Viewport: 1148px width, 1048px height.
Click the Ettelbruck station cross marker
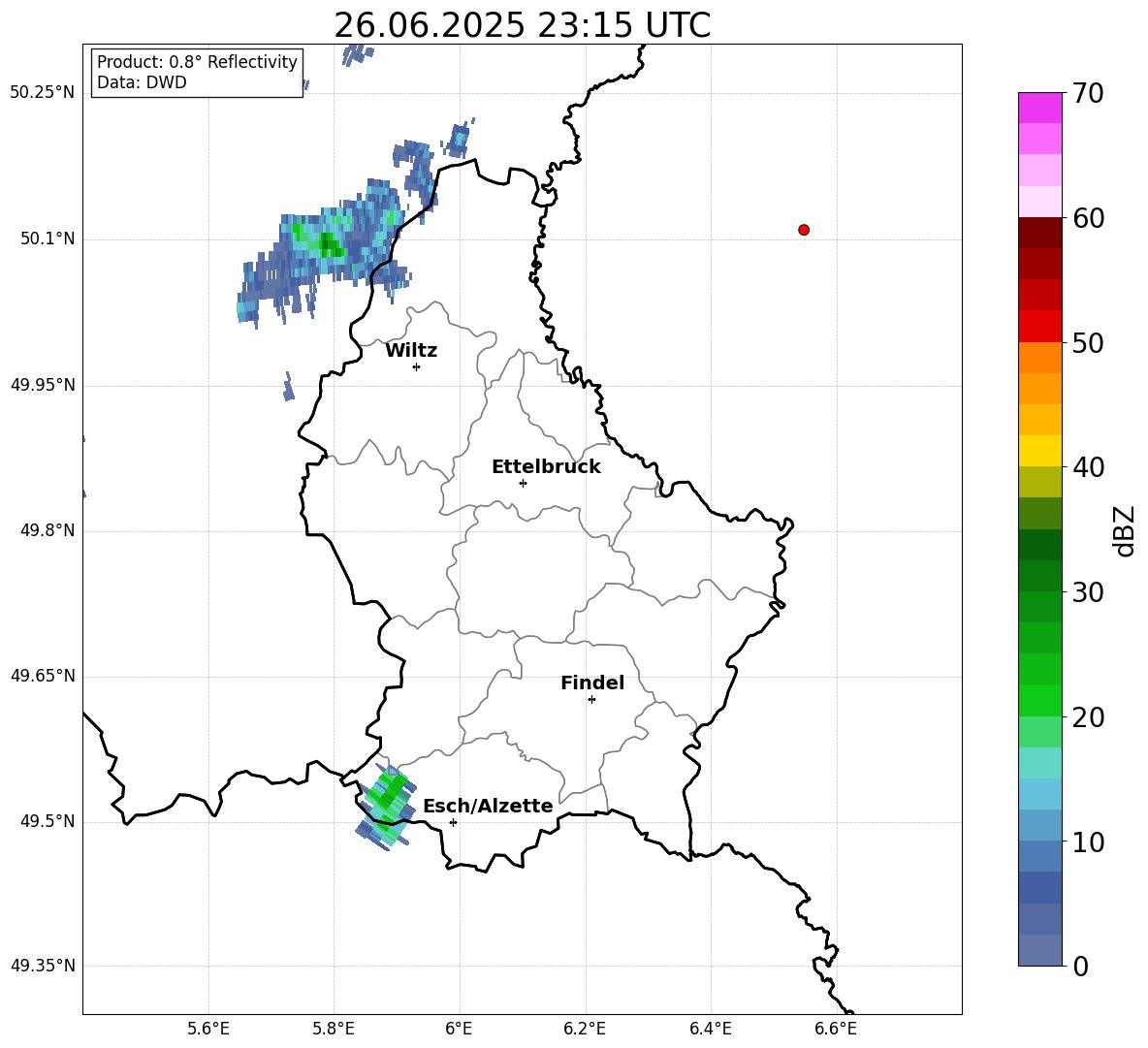point(523,483)
